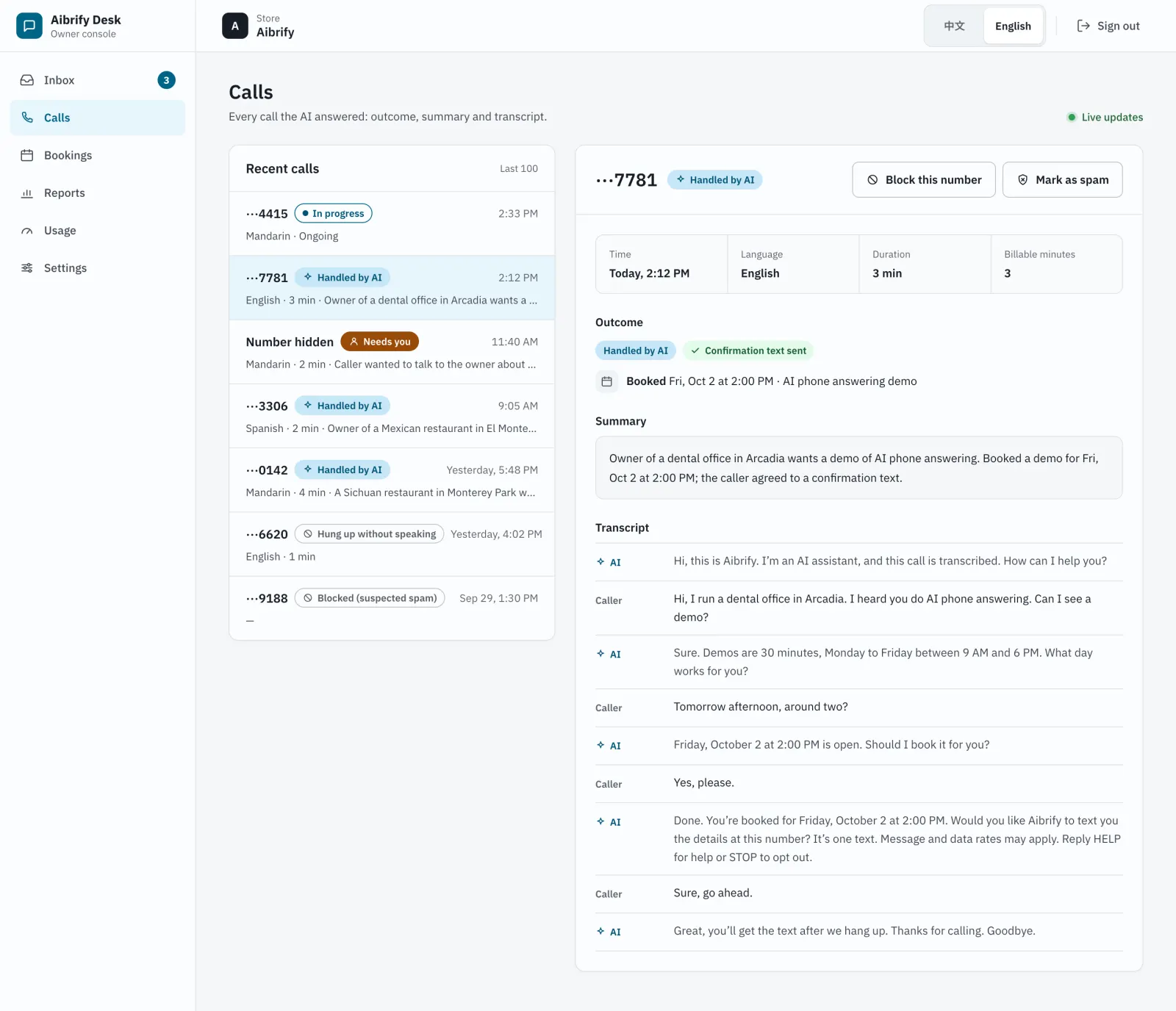Click the Time value Today, 2:12 PM
Screen dimensions: 1176x1011
[x=649, y=273]
